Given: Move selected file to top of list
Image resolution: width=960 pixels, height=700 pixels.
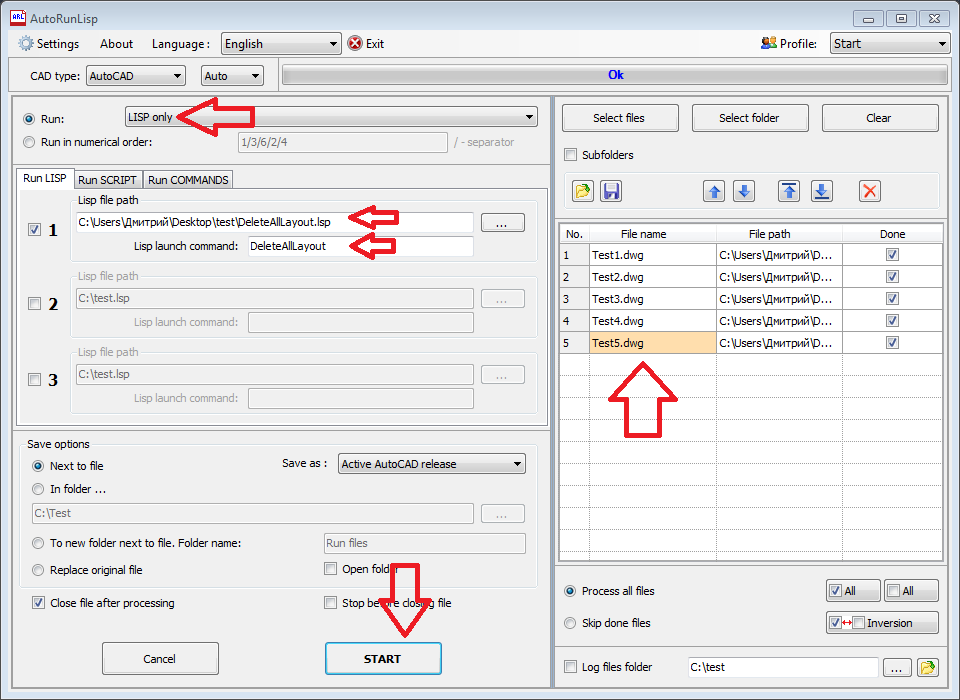Looking at the screenshot, I should (789, 191).
